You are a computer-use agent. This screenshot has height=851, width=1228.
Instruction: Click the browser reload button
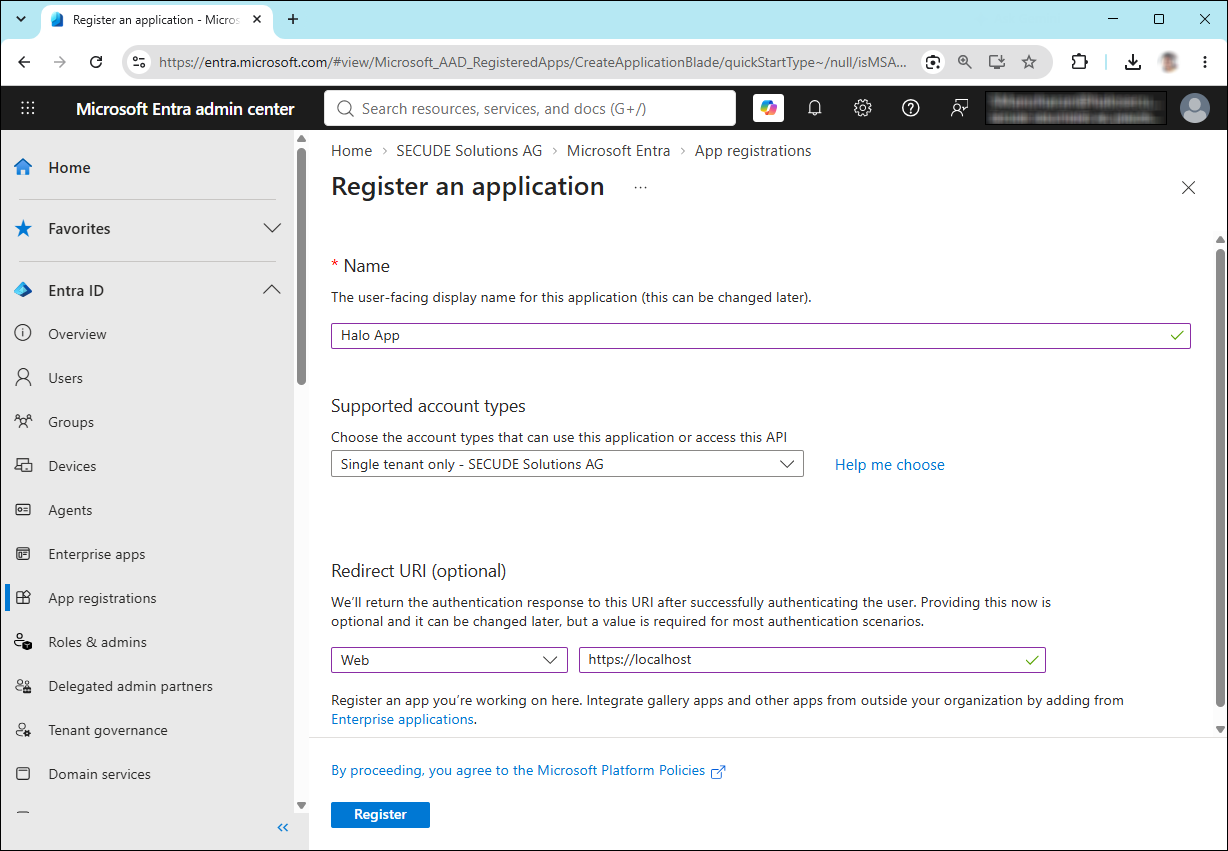(96, 62)
